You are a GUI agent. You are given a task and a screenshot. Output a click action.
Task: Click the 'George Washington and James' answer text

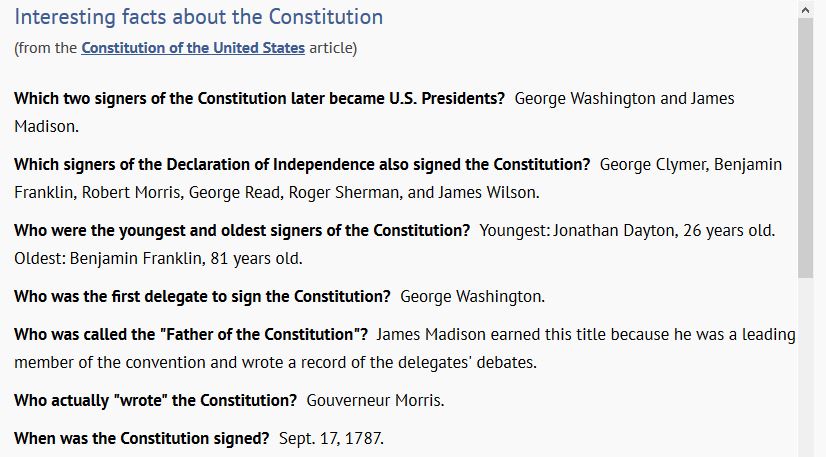(624, 98)
